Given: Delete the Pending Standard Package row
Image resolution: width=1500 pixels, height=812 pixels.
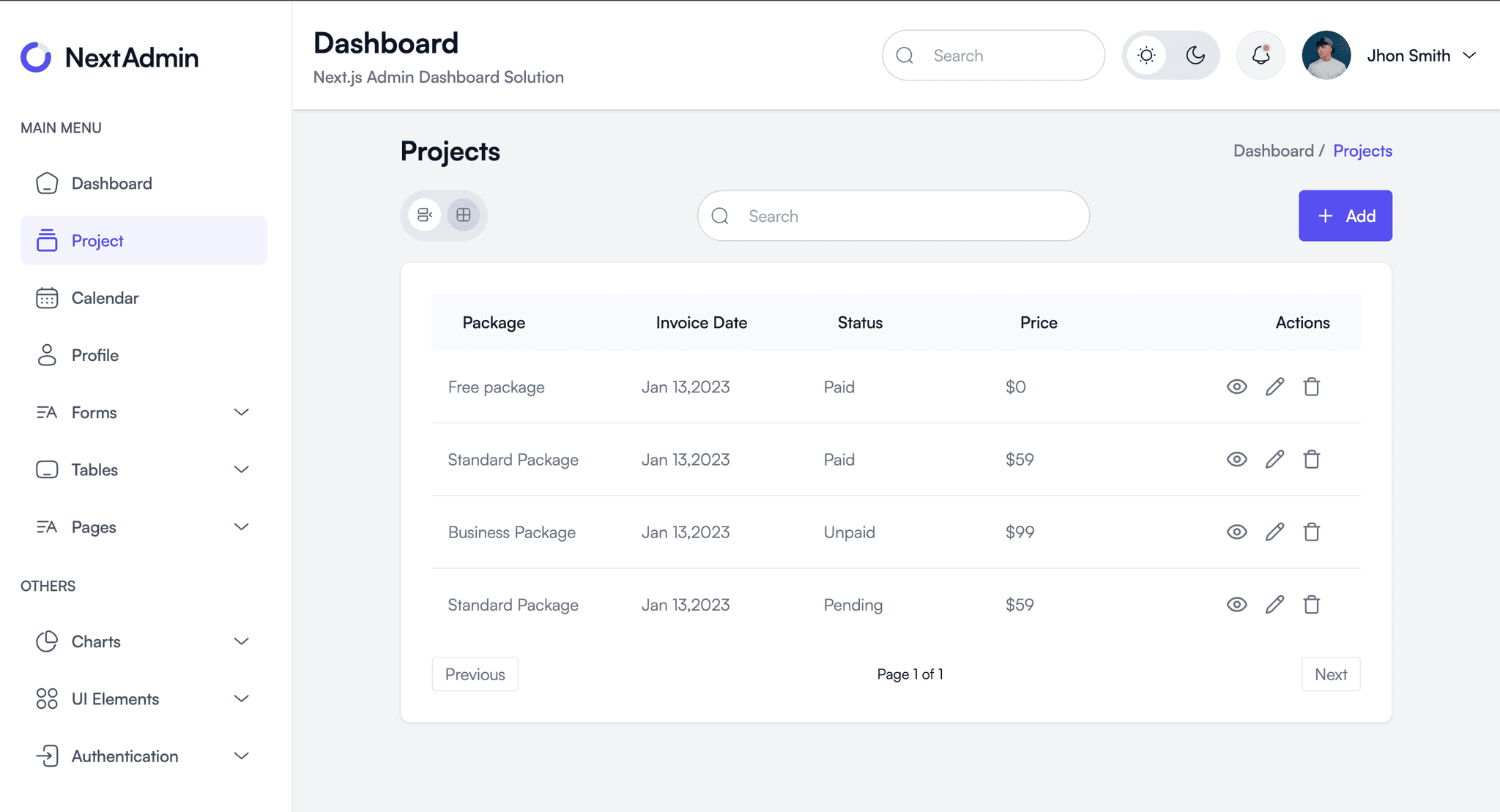Looking at the screenshot, I should pos(1311,604).
